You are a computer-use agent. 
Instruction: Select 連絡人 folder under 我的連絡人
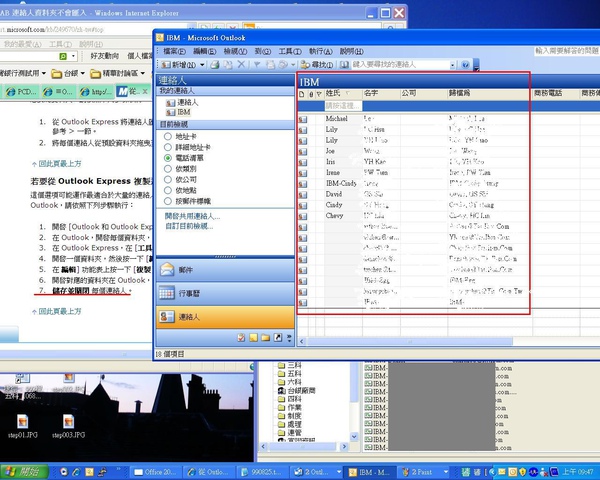pos(182,102)
